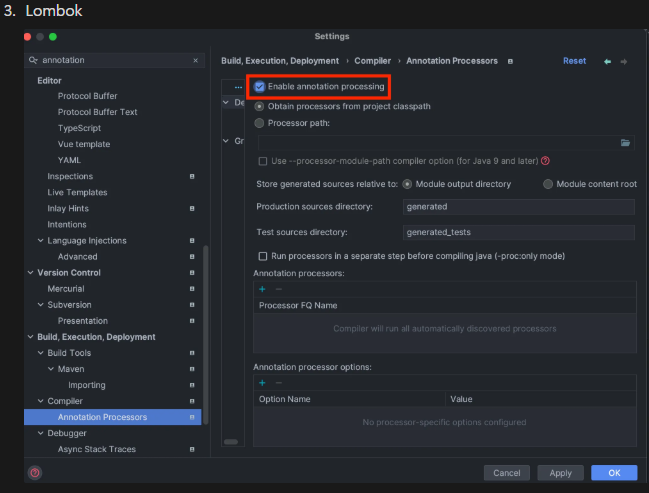Click project icon next to Inlay Hints
Screen dimensions: 649x493
(192, 209)
